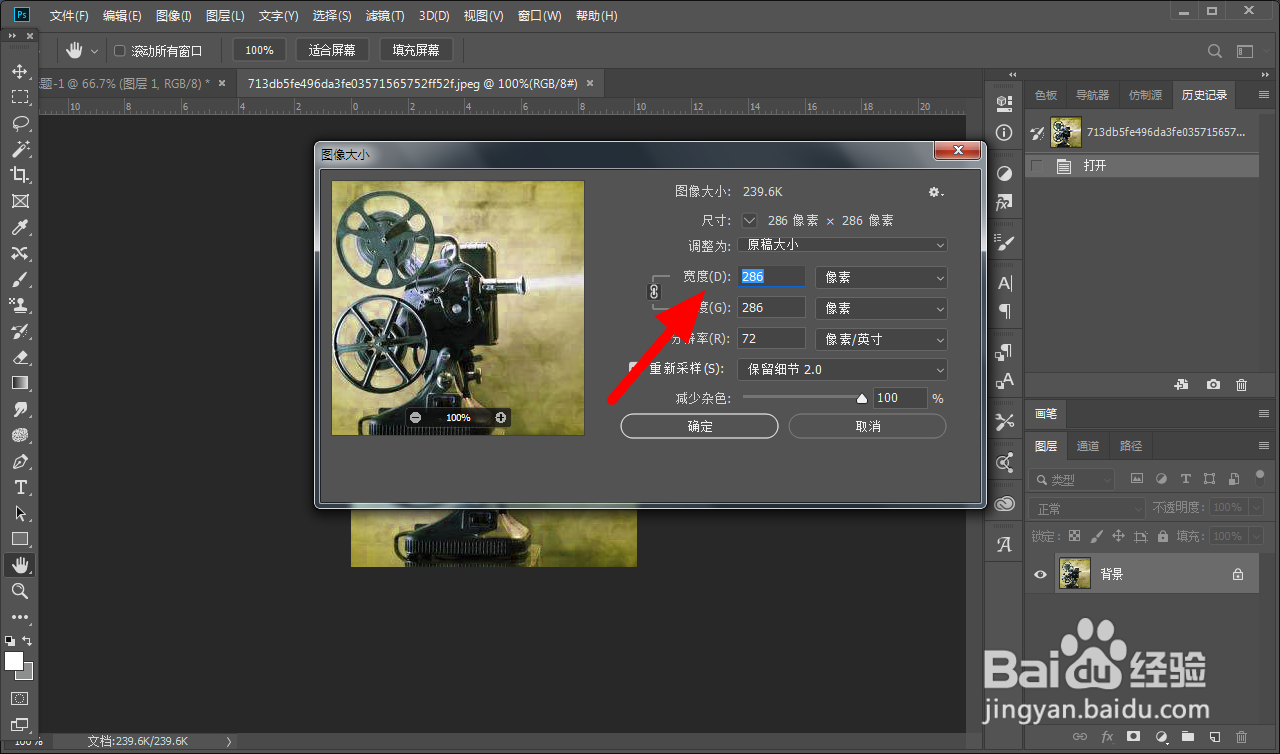The width and height of the screenshot is (1280, 754).
Task: Select the Eraser tool
Action: click(19, 357)
